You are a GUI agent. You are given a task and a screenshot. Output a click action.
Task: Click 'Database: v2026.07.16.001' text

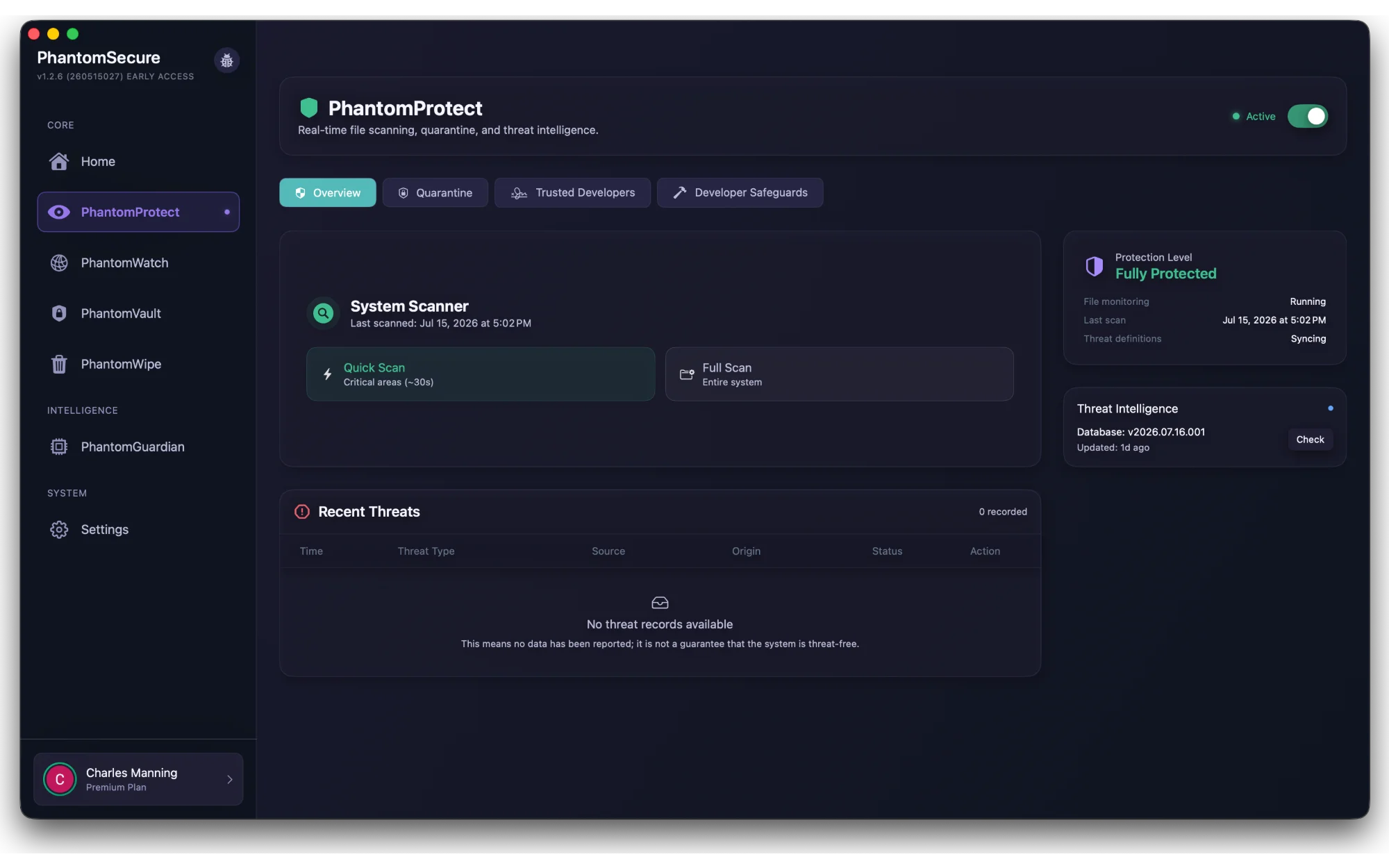click(1140, 432)
